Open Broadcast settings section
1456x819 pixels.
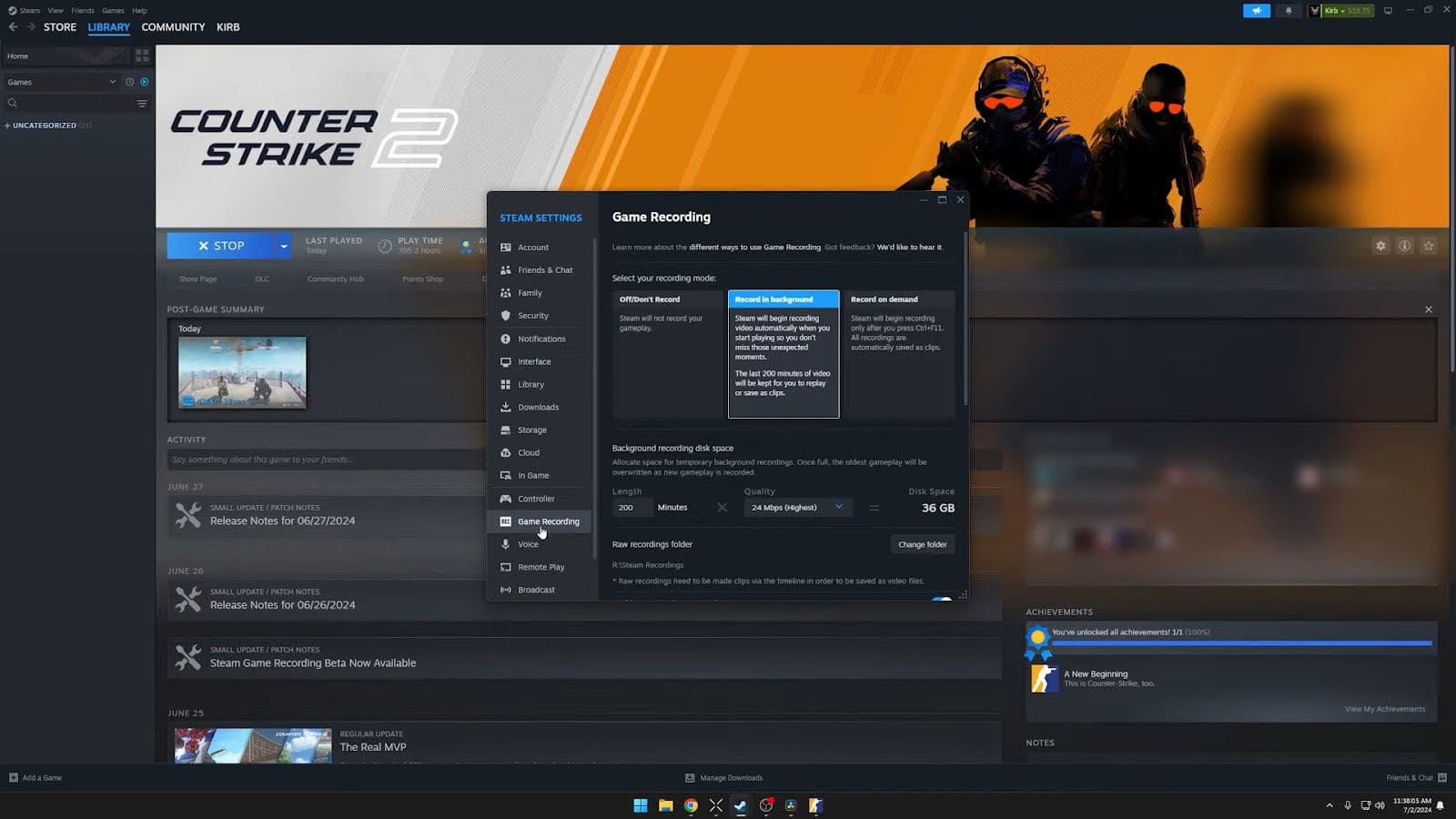[540, 590]
